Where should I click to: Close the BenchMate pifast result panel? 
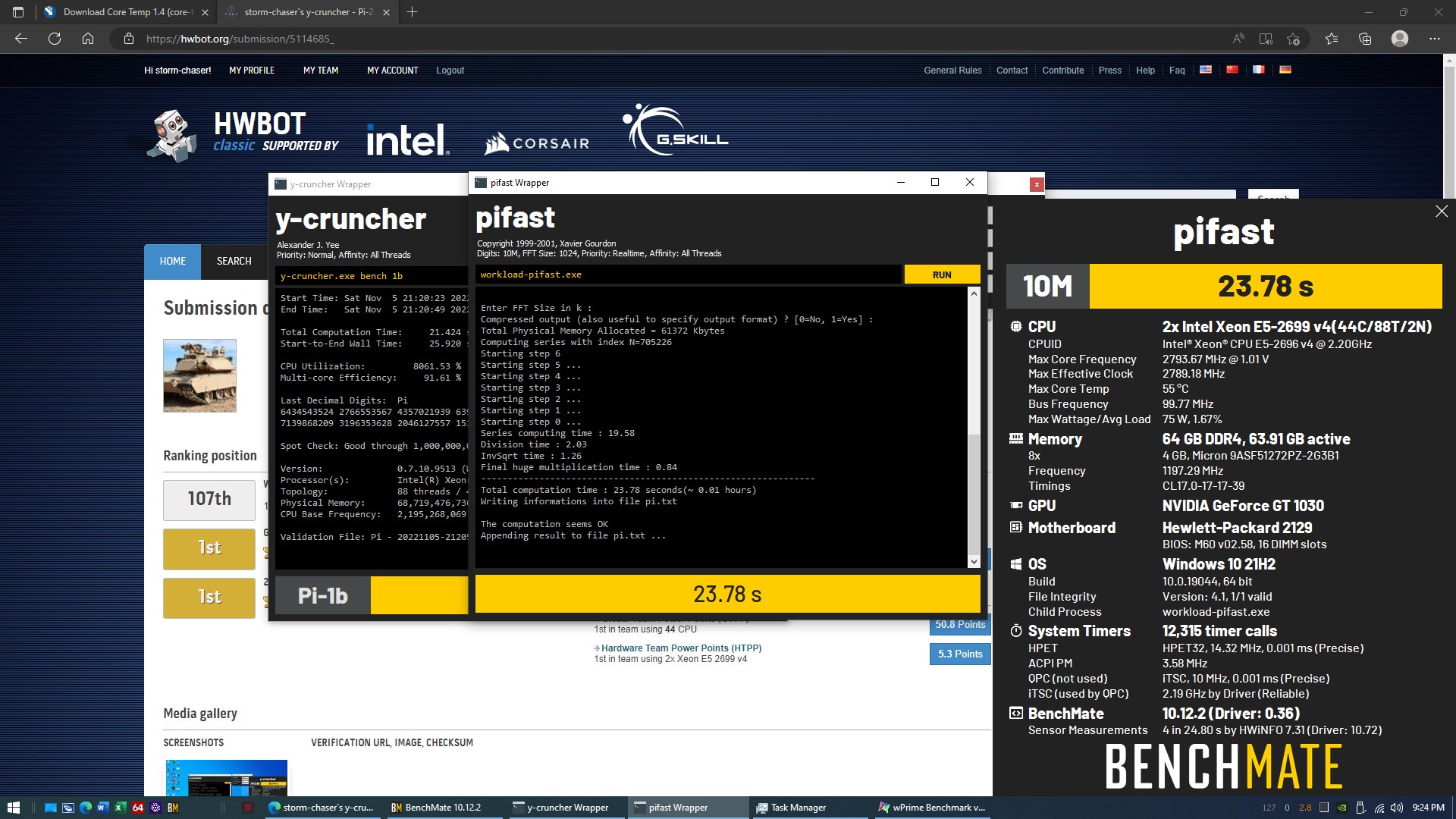[1442, 212]
